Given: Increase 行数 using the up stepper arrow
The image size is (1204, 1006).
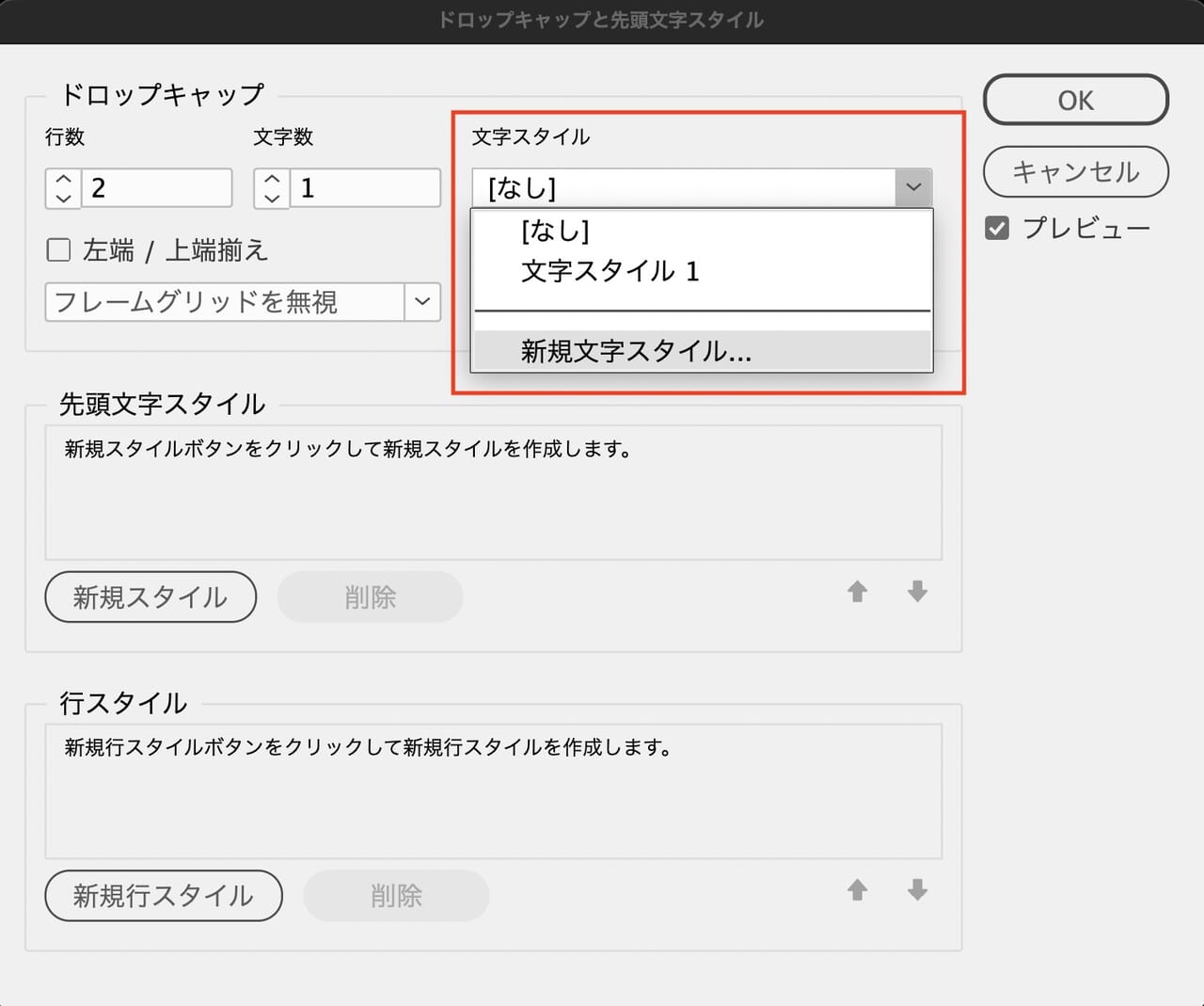Looking at the screenshot, I should coord(61,178).
